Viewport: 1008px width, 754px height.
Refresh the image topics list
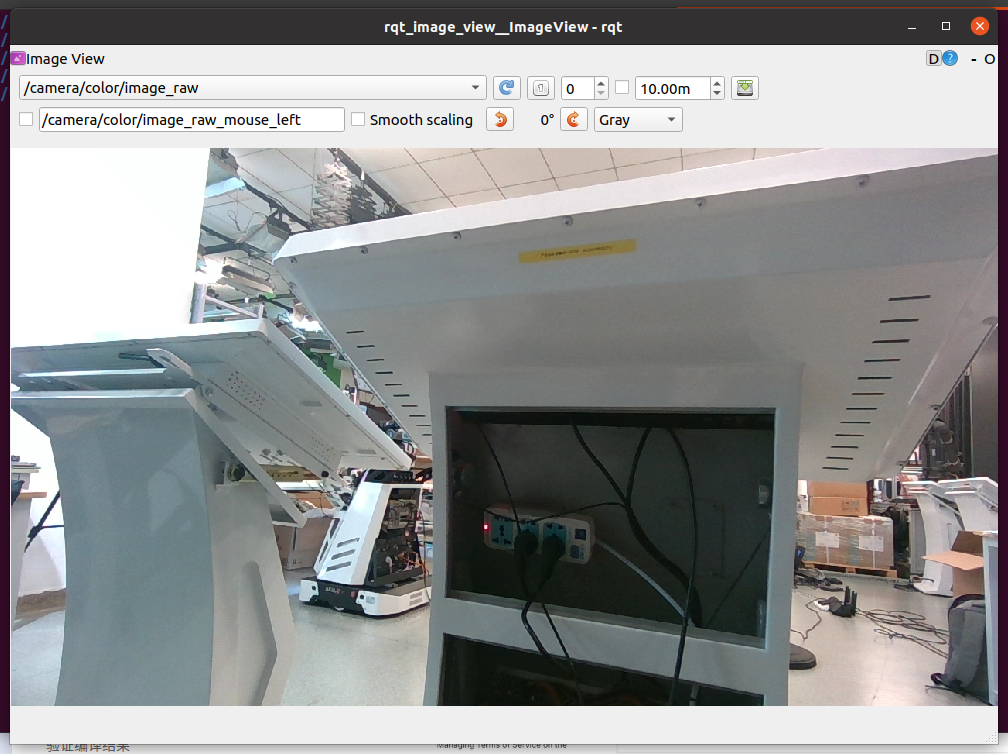tap(507, 88)
